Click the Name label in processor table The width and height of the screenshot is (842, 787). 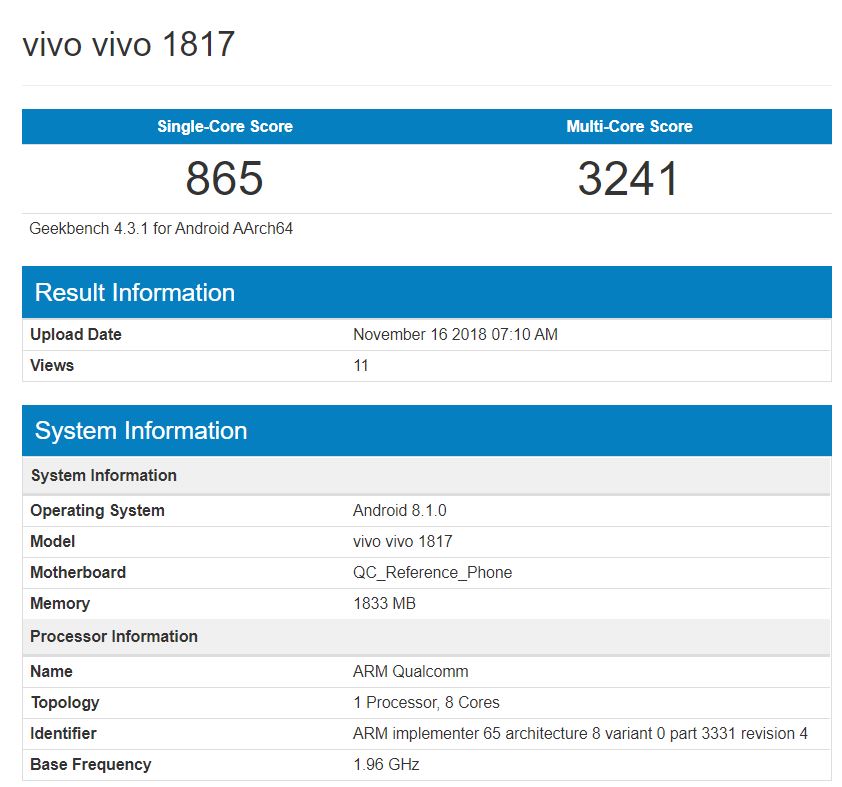(x=51, y=672)
